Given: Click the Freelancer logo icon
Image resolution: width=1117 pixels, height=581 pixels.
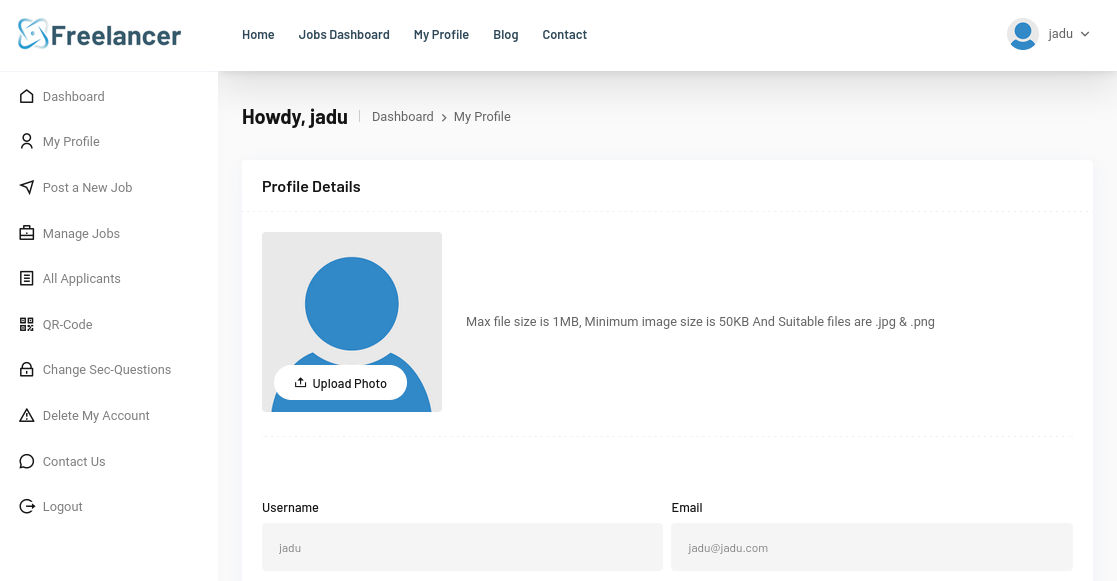Looking at the screenshot, I should [x=33, y=33].
